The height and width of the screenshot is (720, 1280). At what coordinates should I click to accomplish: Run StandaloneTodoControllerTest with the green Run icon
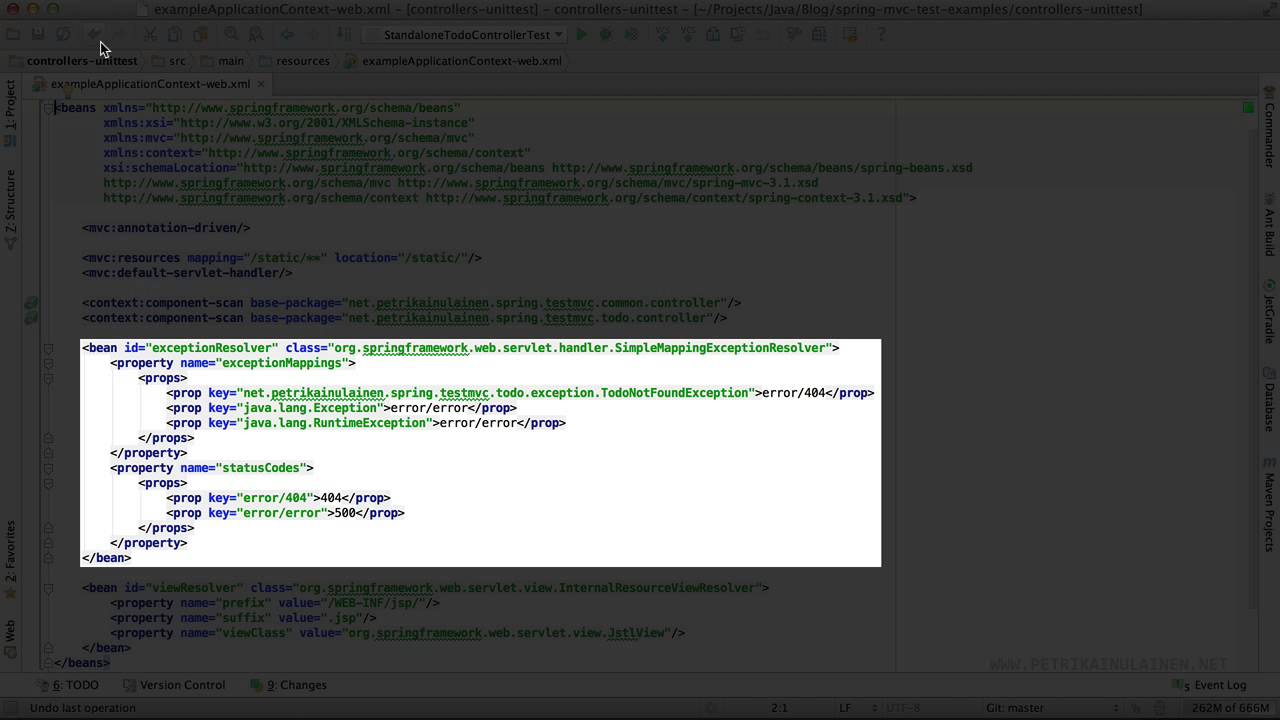point(581,34)
